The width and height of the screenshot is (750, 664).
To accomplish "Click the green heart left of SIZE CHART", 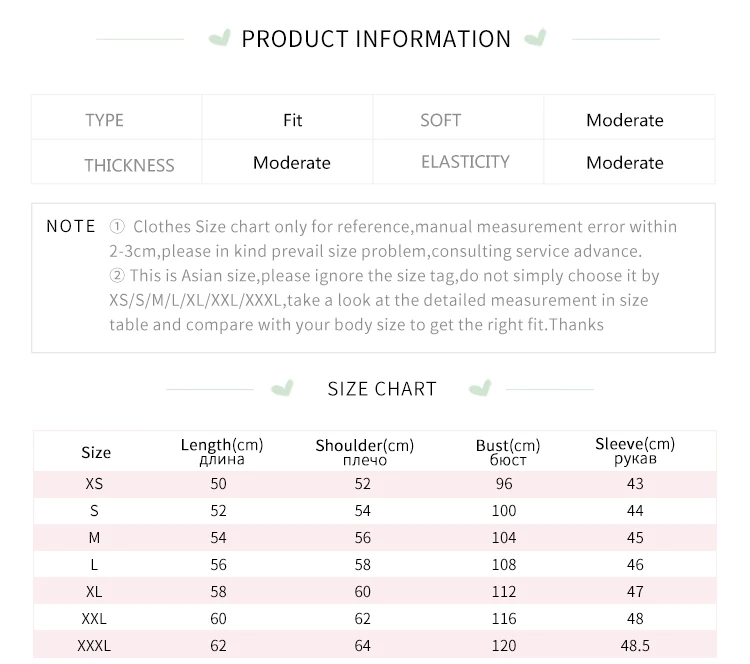I will (x=284, y=388).
